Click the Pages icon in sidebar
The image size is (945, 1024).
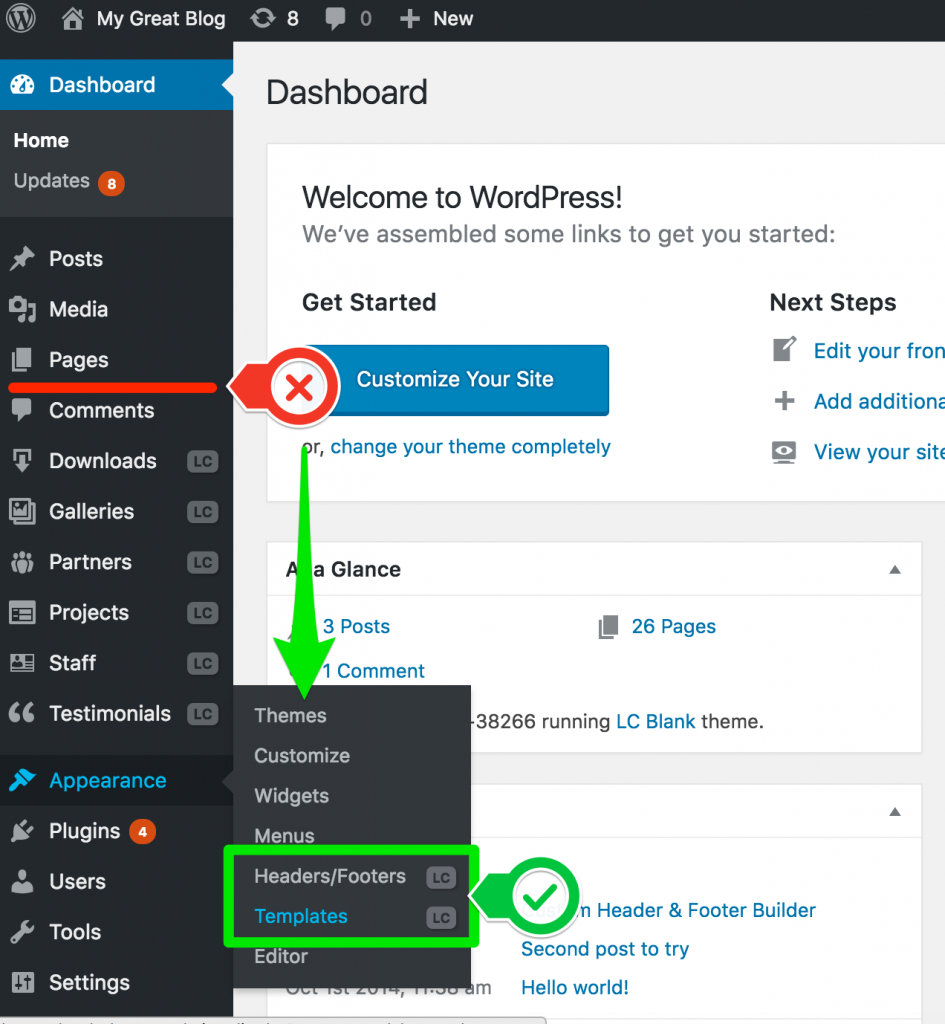tap(22, 360)
